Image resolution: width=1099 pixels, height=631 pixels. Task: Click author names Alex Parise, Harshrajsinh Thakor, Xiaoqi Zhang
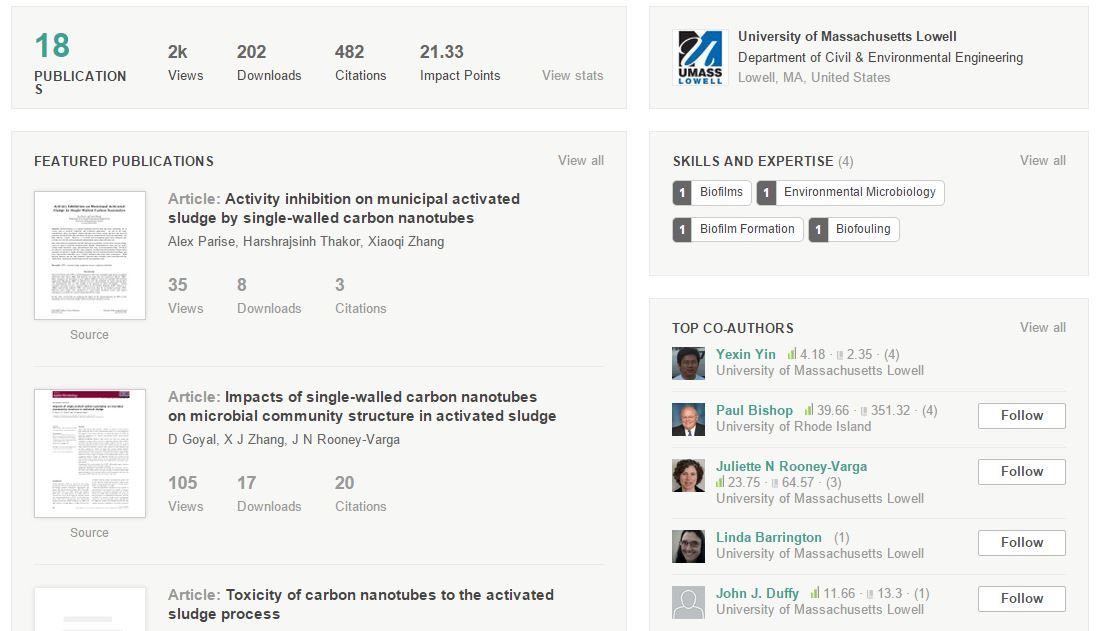(306, 241)
